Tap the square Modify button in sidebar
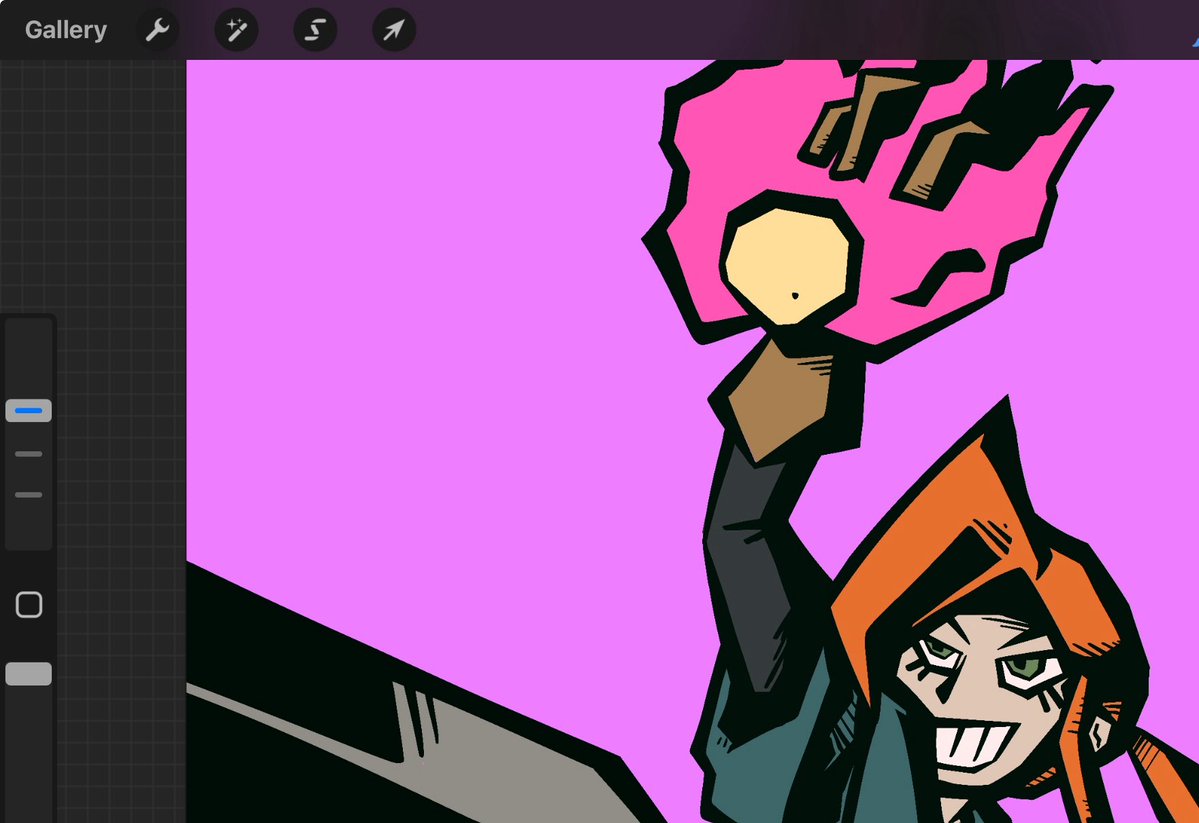The height and width of the screenshot is (823, 1199). 29,604
